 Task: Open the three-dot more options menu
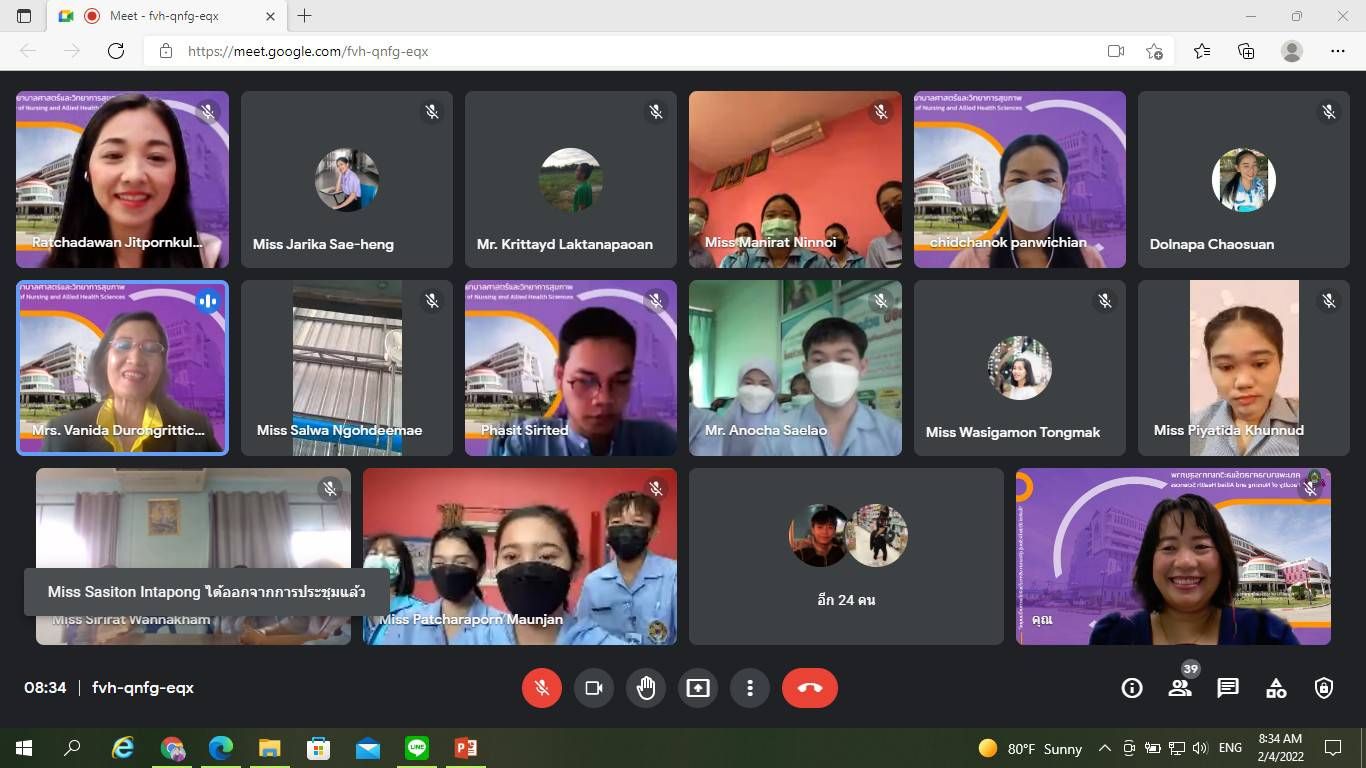coord(750,688)
